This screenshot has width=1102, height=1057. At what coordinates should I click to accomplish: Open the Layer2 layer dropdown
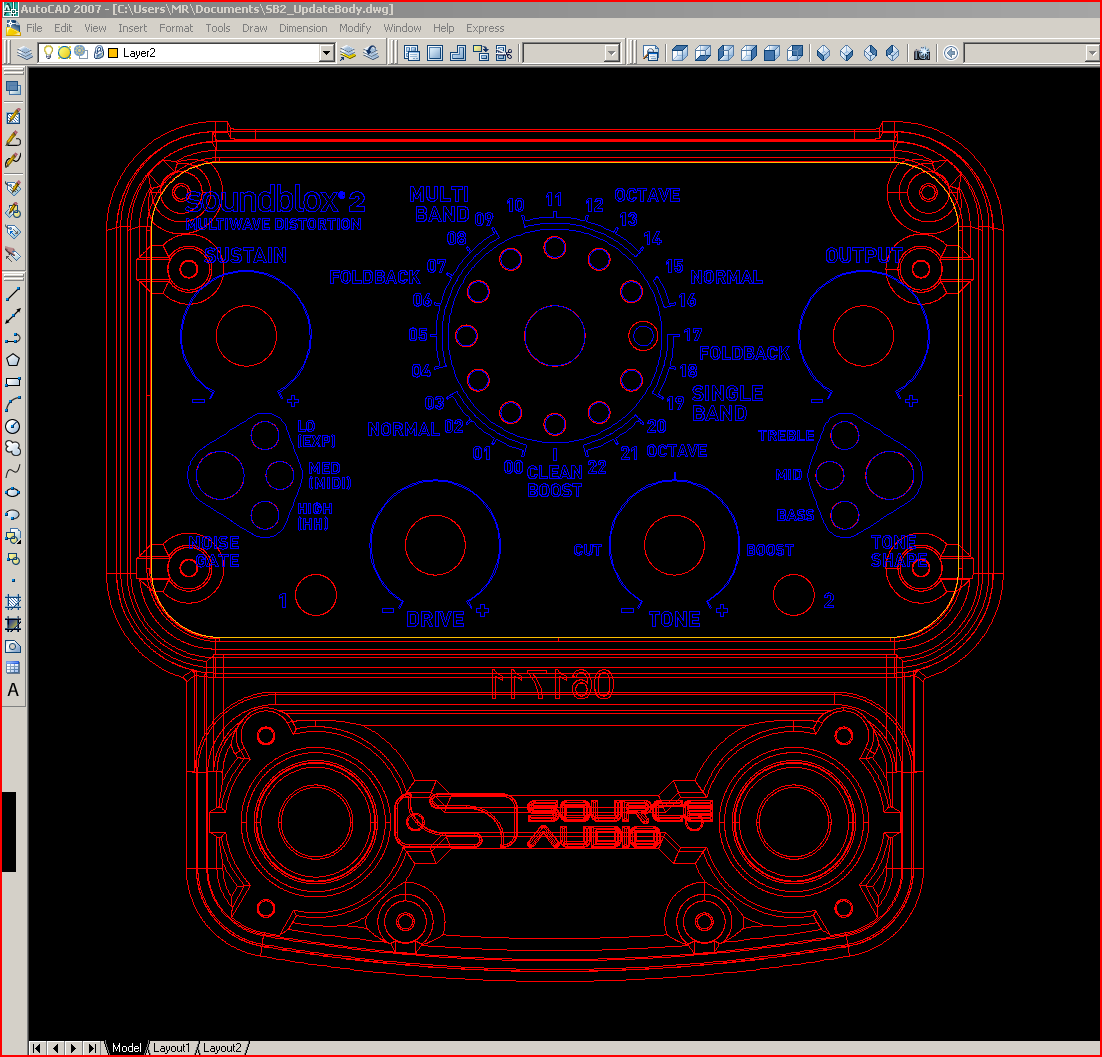[326, 53]
